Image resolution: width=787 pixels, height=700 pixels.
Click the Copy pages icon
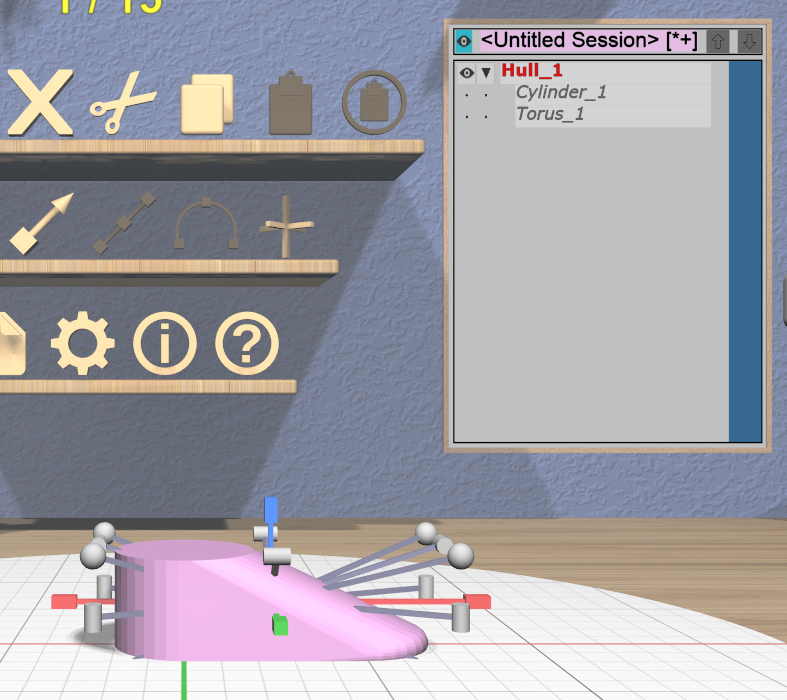click(206, 103)
